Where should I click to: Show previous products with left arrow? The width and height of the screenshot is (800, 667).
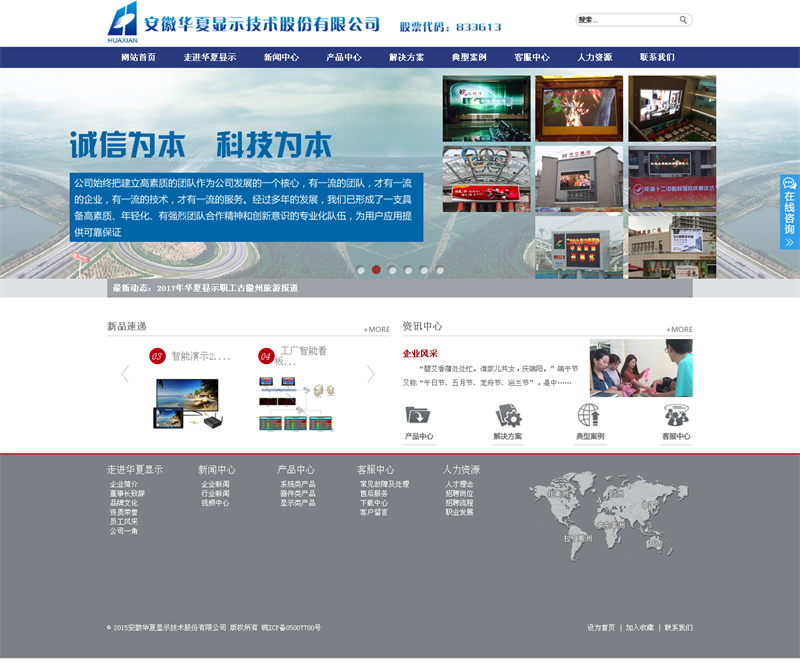[126, 374]
